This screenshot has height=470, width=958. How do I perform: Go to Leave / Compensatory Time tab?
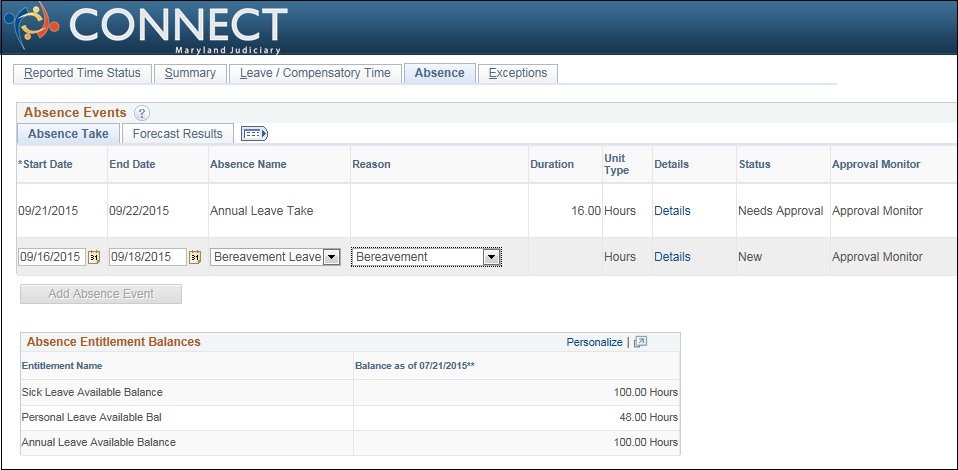(x=315, y=73)
